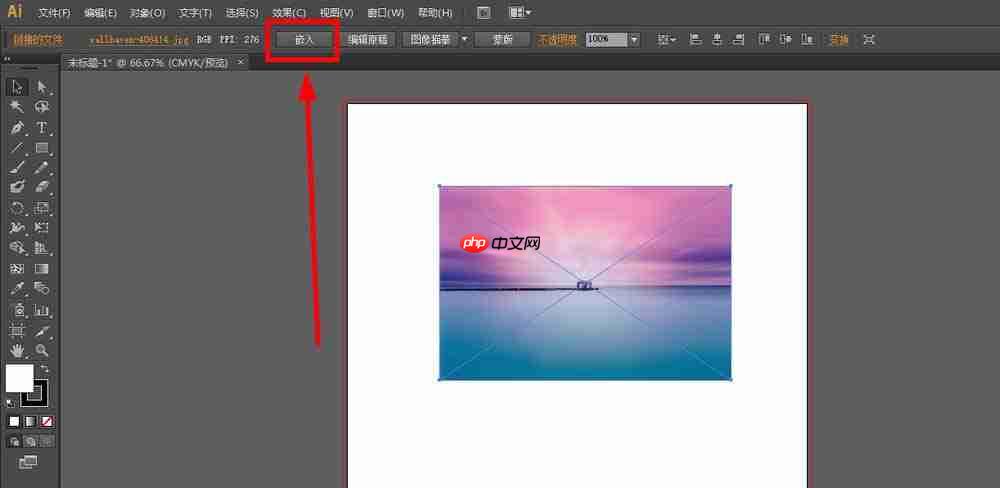Image resolution: width=1000 pixels, height=488 pixels.
Task: Click the Swap Fill and Stroke arrow
Action: 44,369
